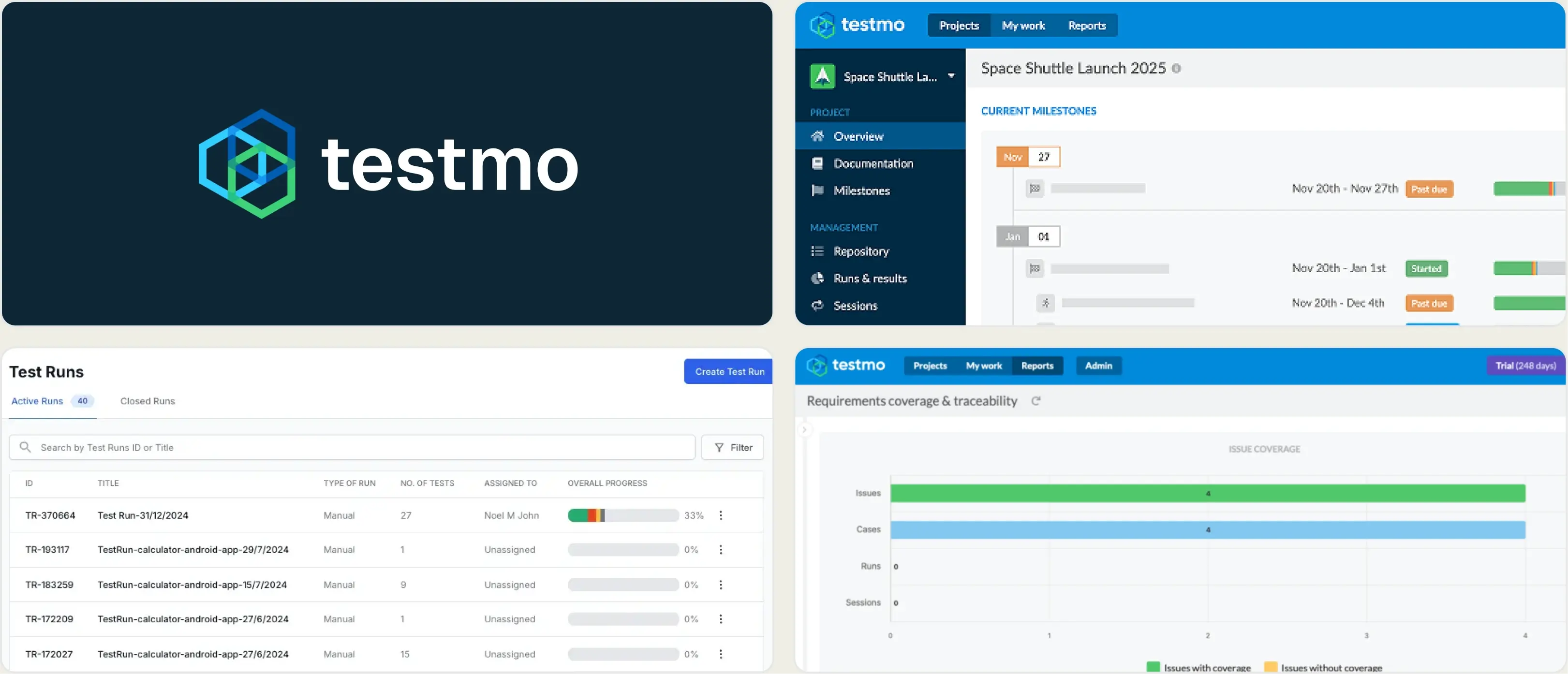1568x674 pixels.
Task: Open Runs & results in sidebar
Action: tap(880, 278)
